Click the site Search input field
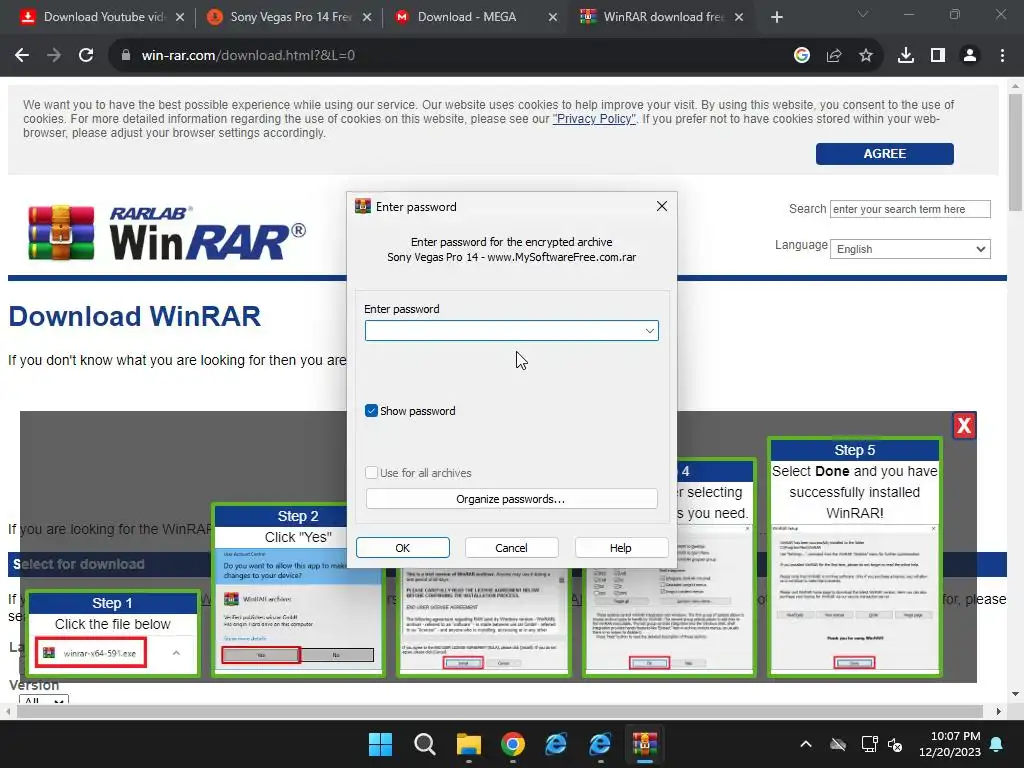Image resolution: width=1024 pixels, height=768 pixels. [910, 209]
